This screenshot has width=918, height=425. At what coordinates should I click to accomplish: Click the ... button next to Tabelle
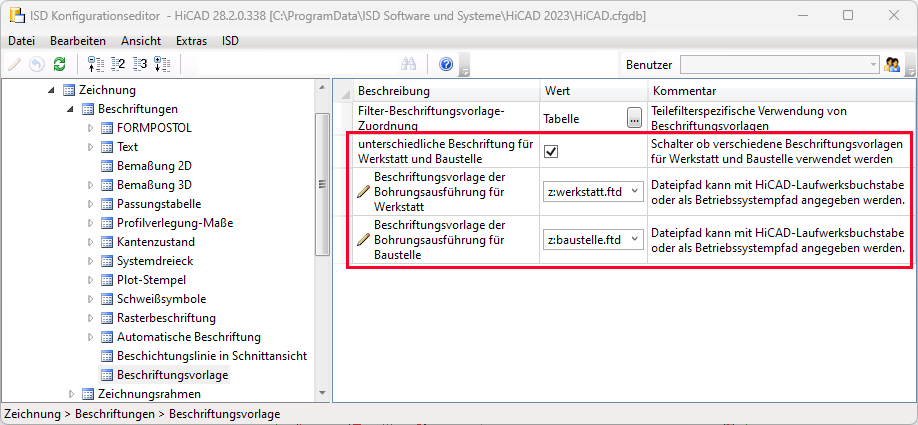(x=634, y=118)
